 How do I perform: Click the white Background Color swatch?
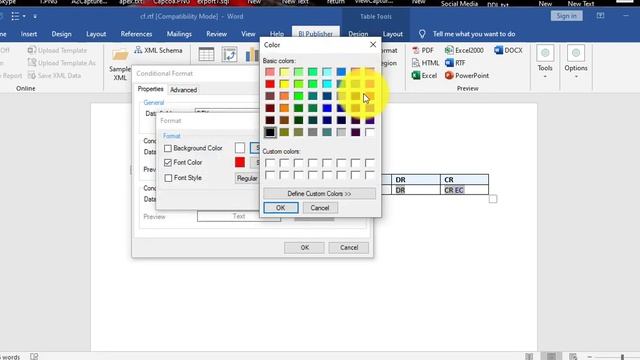240,148
